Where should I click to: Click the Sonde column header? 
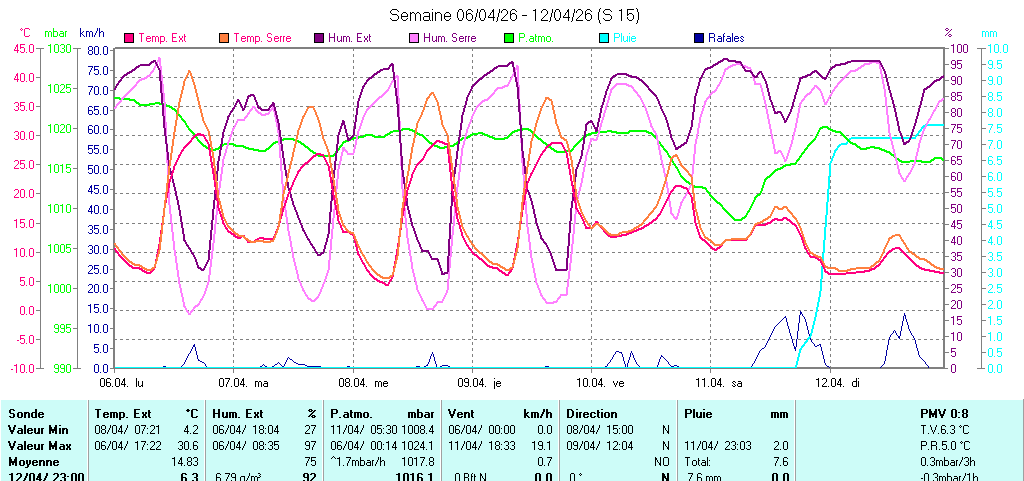(26, 413)
